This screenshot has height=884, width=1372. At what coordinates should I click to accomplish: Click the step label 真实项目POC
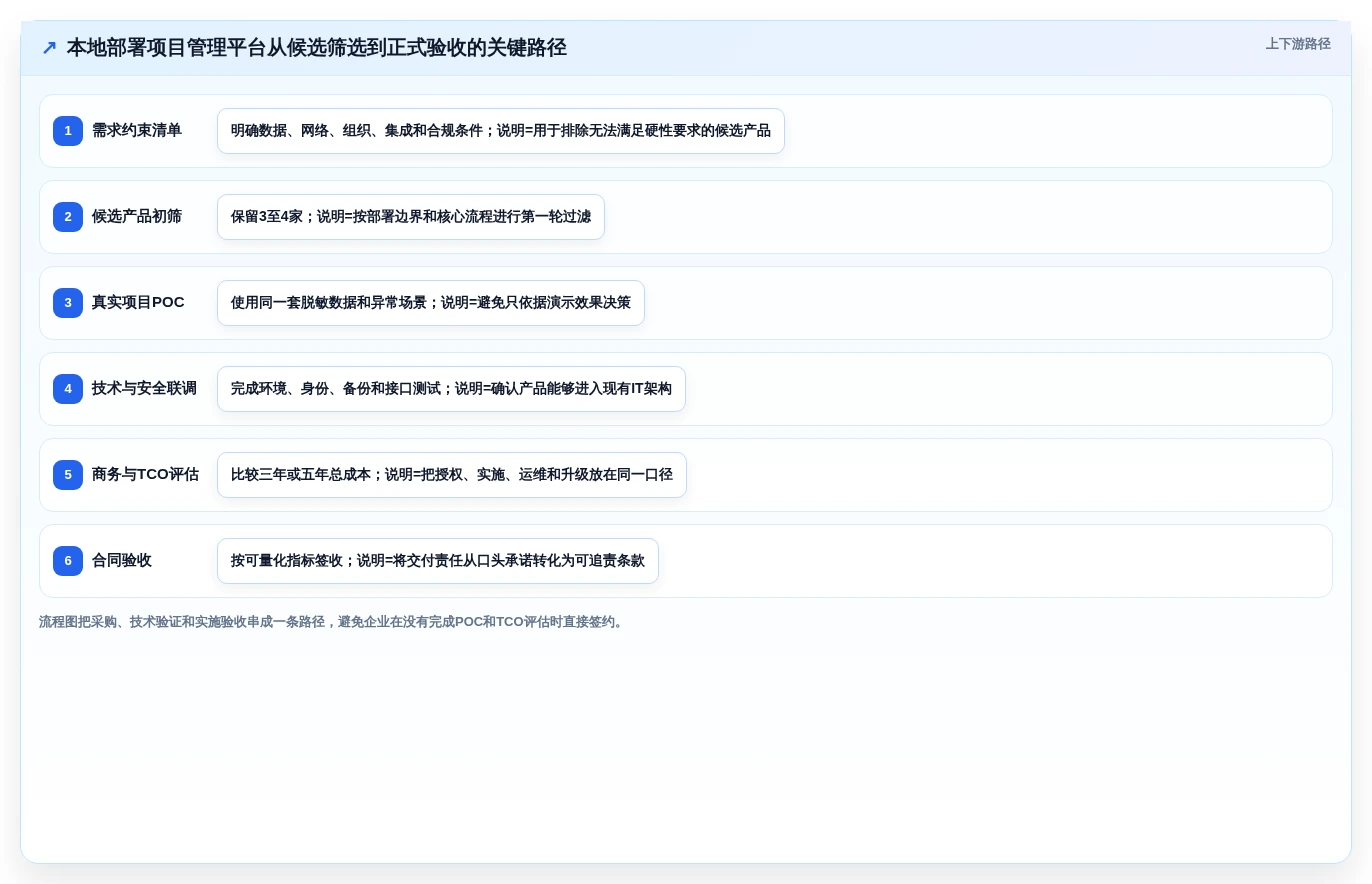pyautogui.click(x=138, y=303)
